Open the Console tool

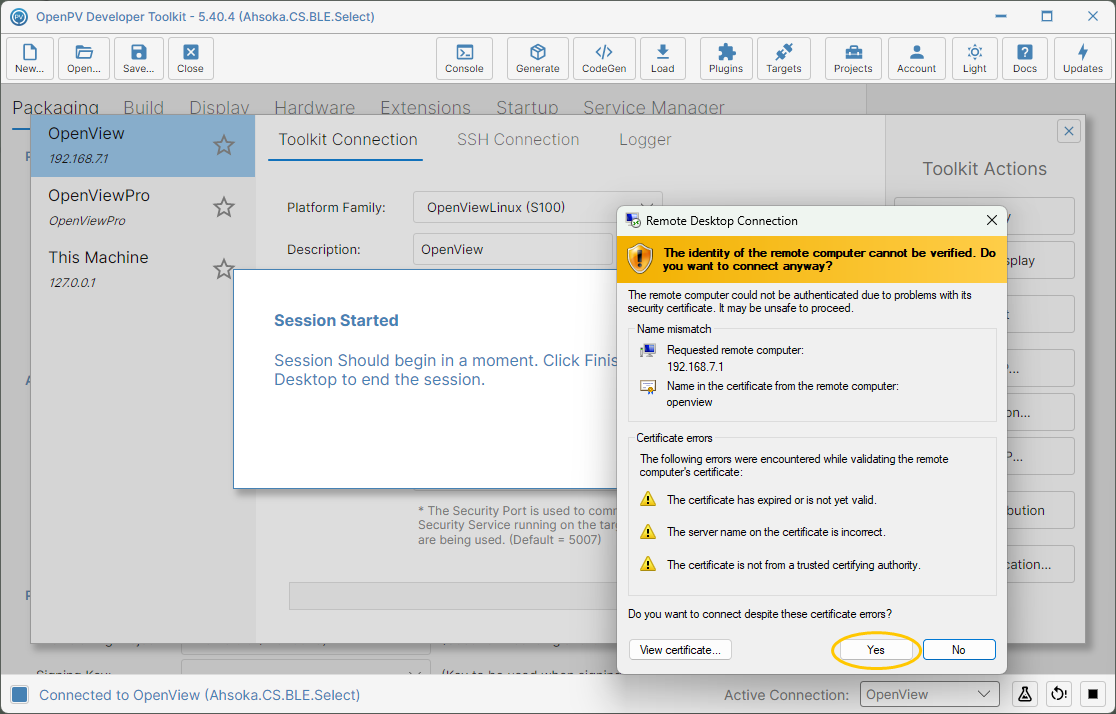tap(464, 58)
